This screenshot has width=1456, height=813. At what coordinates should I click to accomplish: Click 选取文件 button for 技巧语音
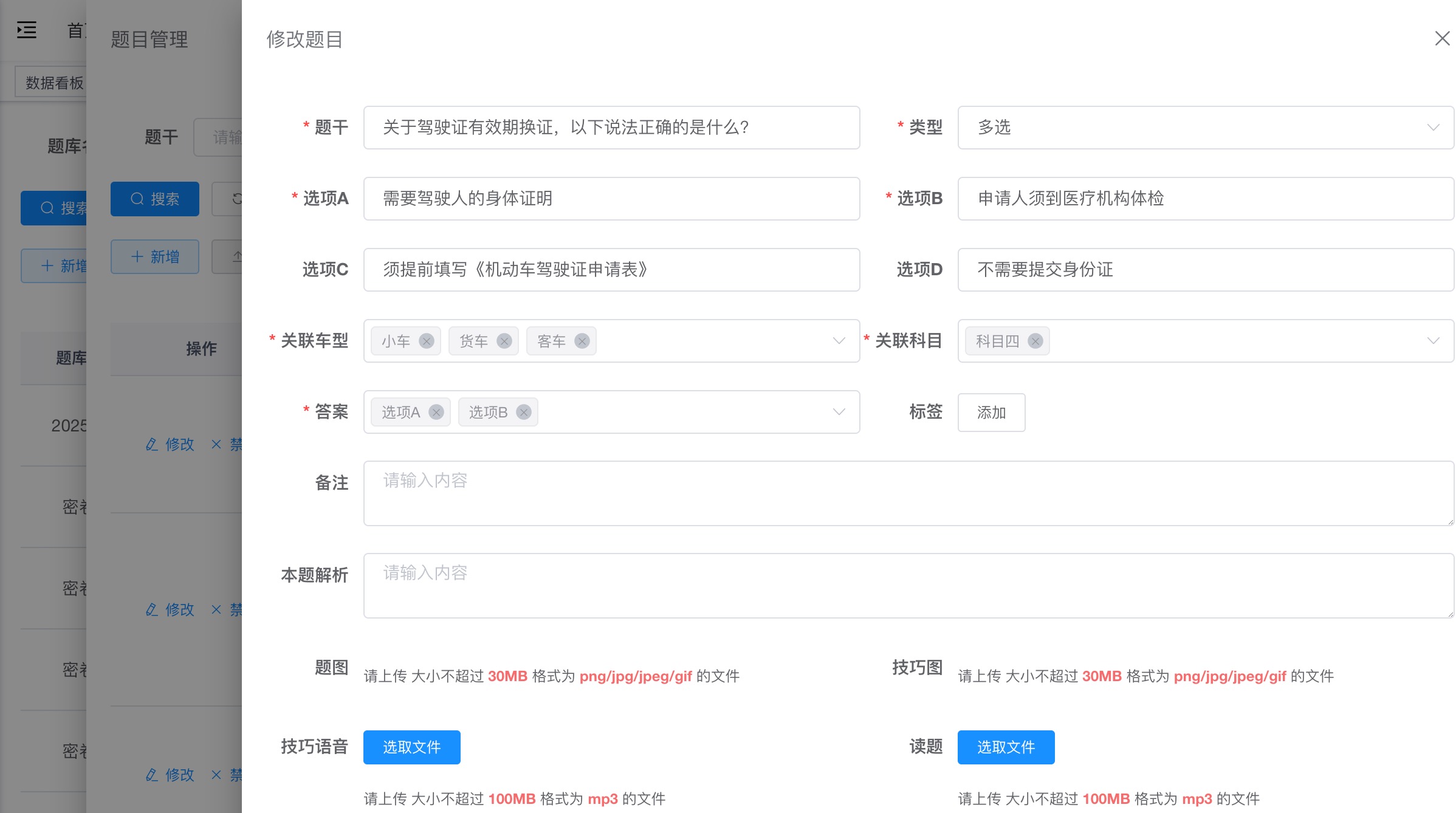pyautogui.click(x=411, y=747)
